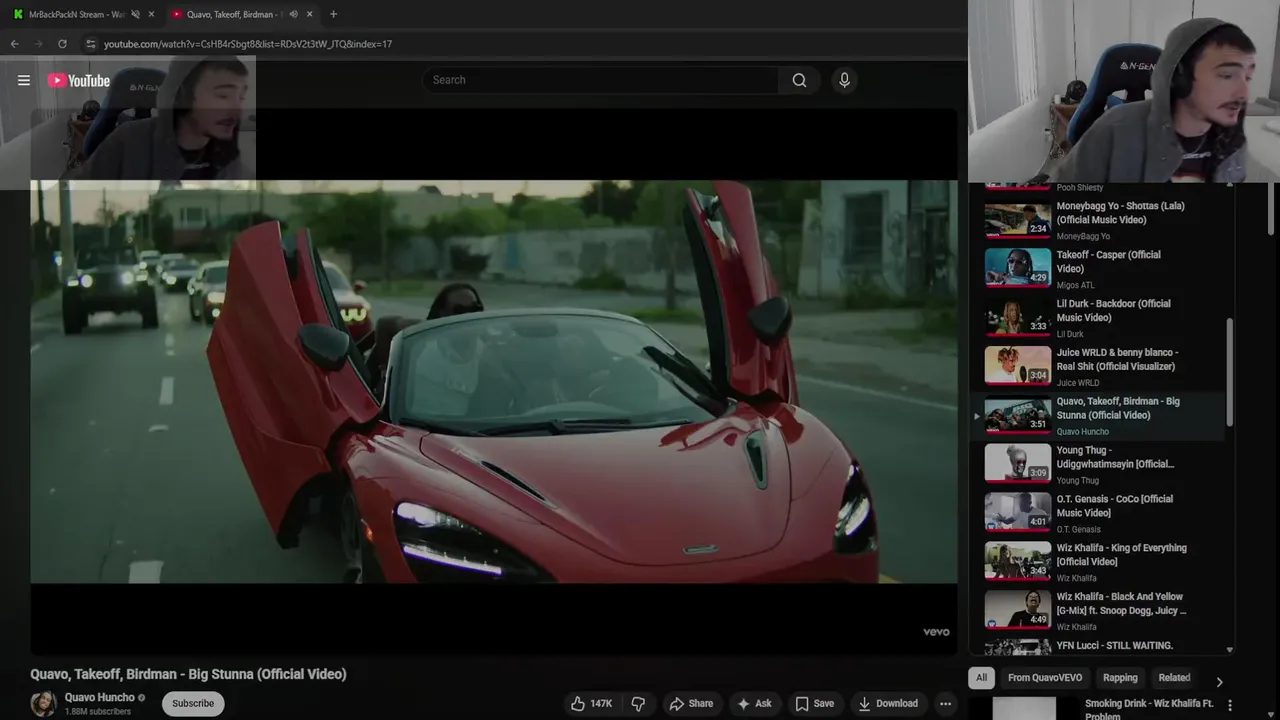This screenshot has height=720, width=1280.
Task: Open Quavo Huncho channel name link
Action: pyautogui.click(x=99, y=697)
